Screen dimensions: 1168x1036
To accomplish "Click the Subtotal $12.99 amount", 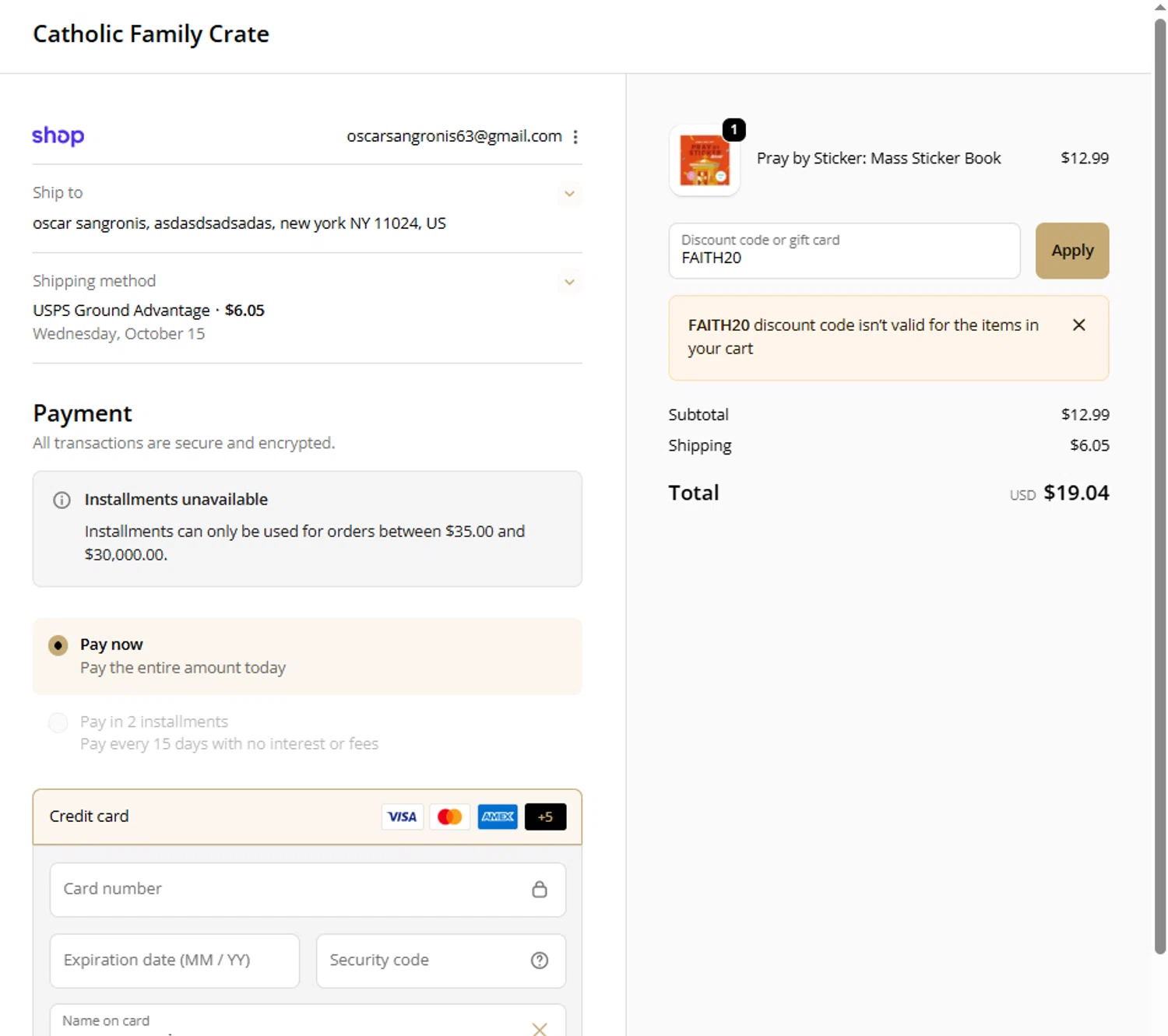I will [1085, 414].
